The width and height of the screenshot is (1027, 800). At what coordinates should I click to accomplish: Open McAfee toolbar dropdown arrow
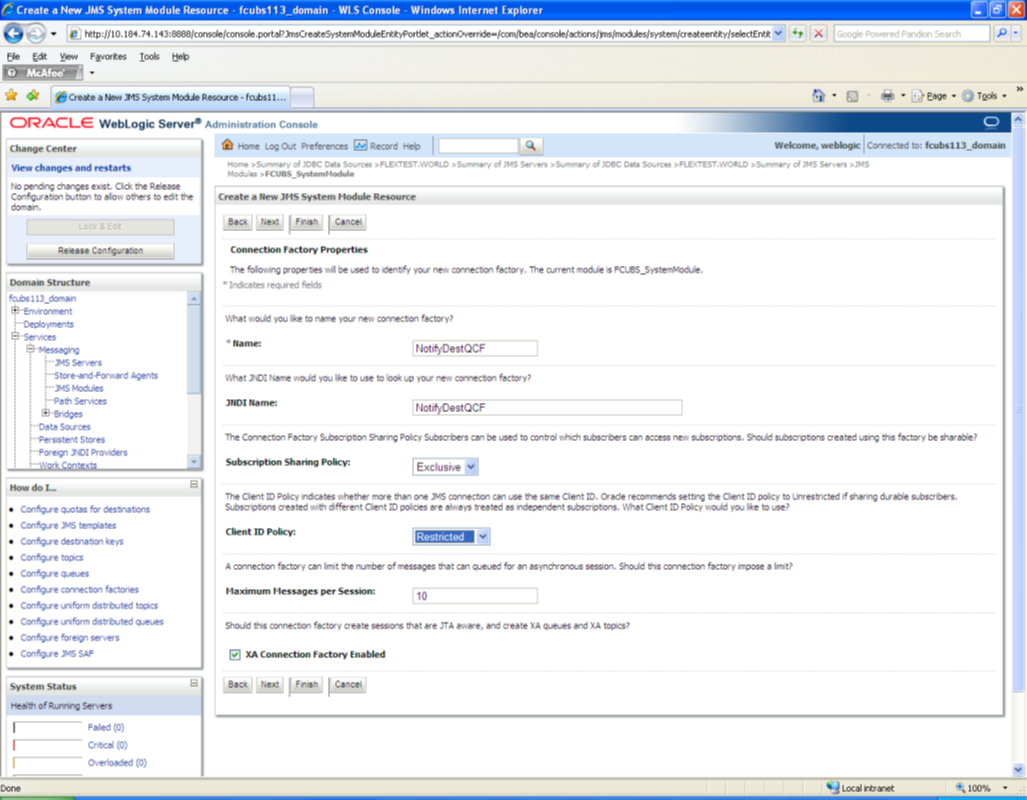[92, 73]
